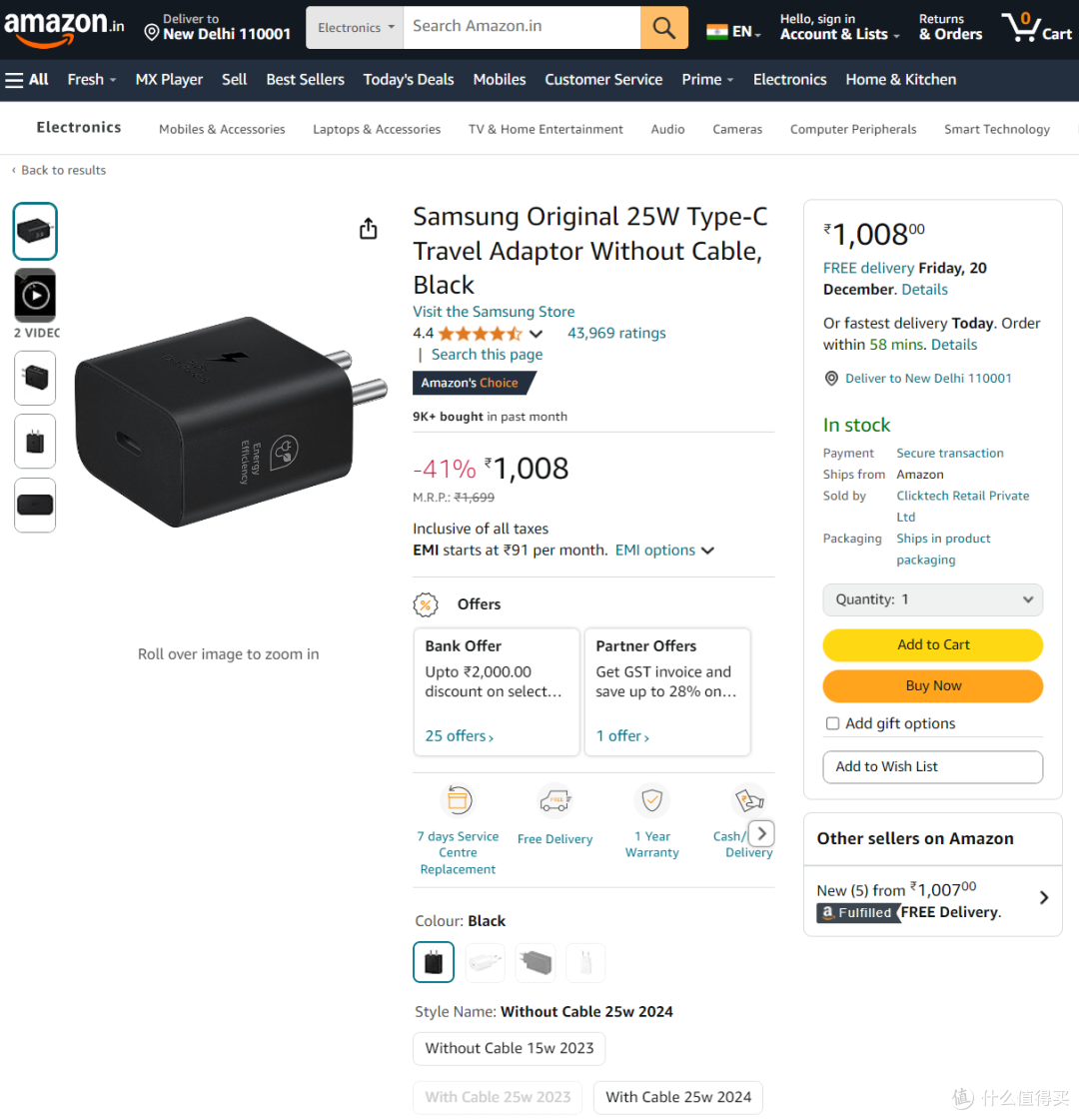Click the Free Delivery truck icon
Screen dimensions: 1079x1120
554,800
